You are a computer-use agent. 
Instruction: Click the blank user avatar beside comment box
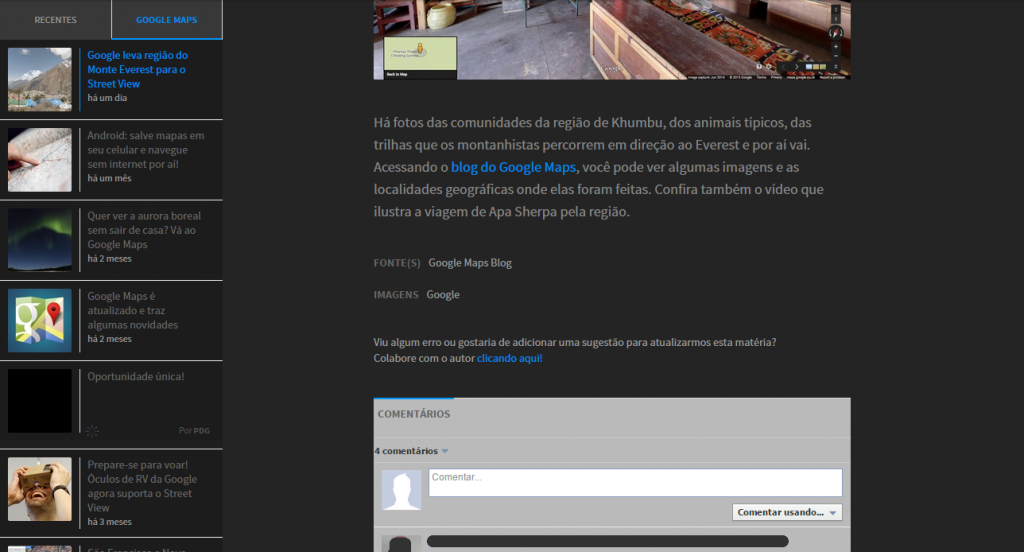pyautogui.click(x=401, y=489)
